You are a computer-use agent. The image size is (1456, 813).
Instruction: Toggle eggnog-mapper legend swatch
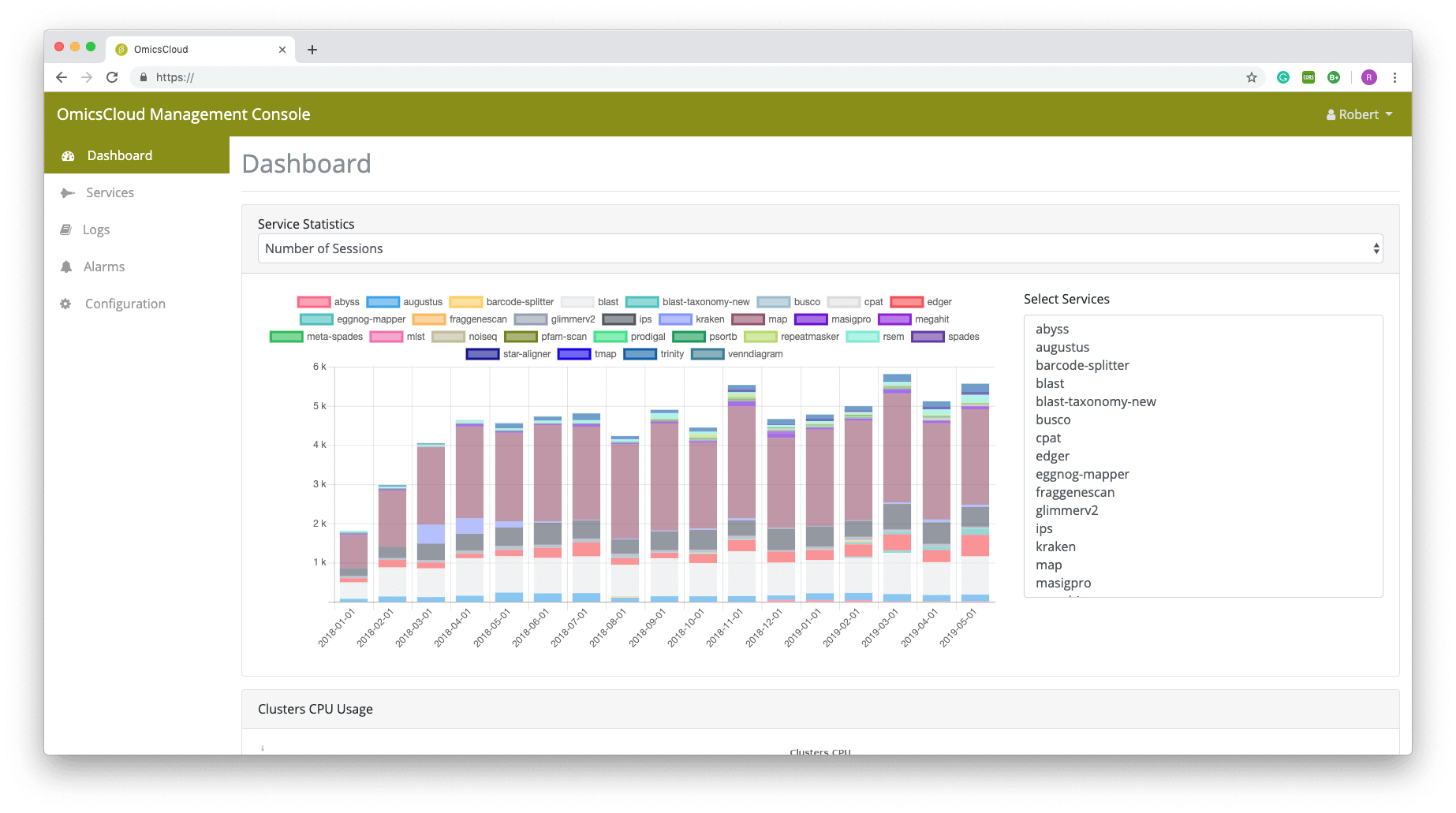pyautogui.click(x=316, y=319)
